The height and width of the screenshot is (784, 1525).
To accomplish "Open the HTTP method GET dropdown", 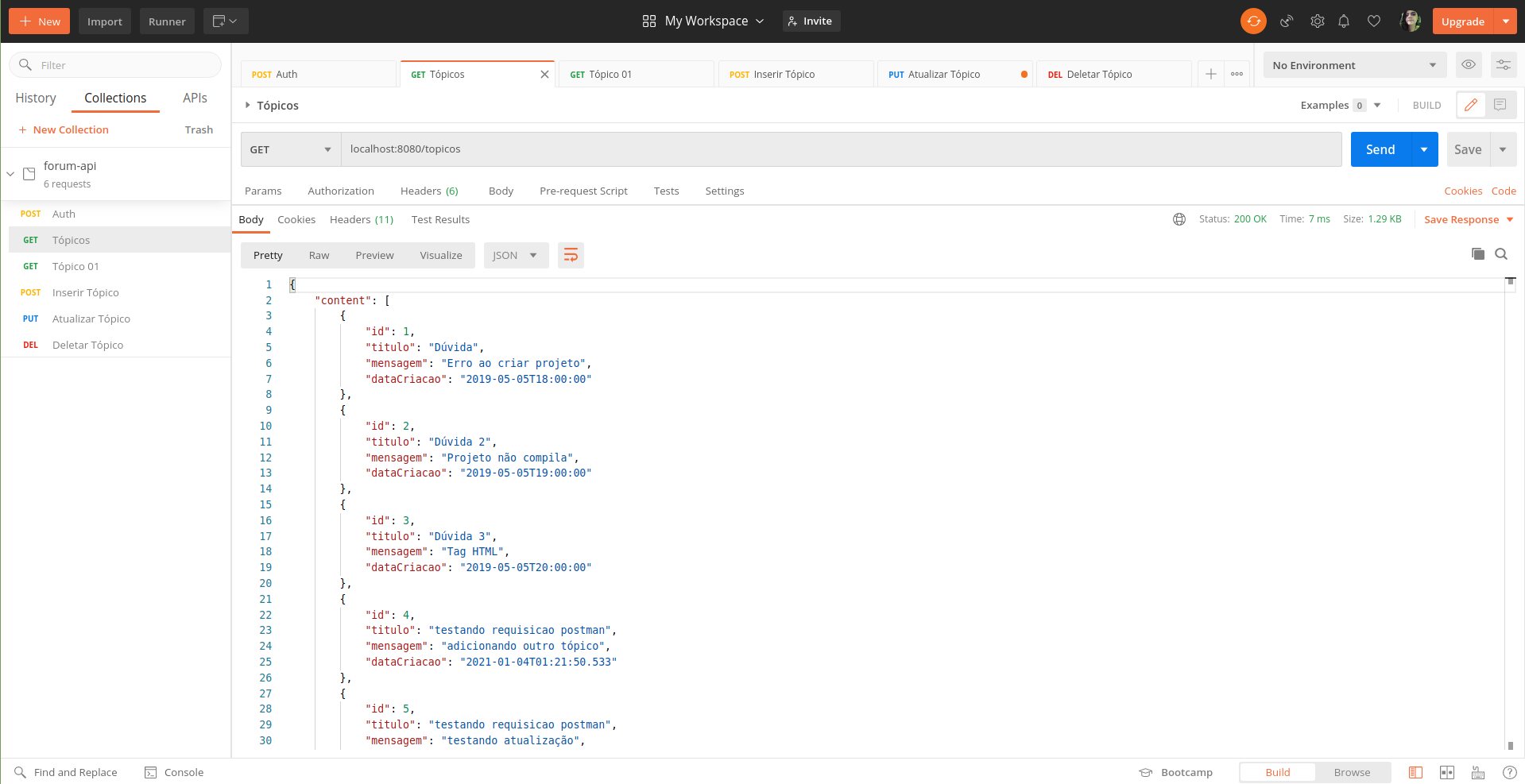I will (291, 149).
